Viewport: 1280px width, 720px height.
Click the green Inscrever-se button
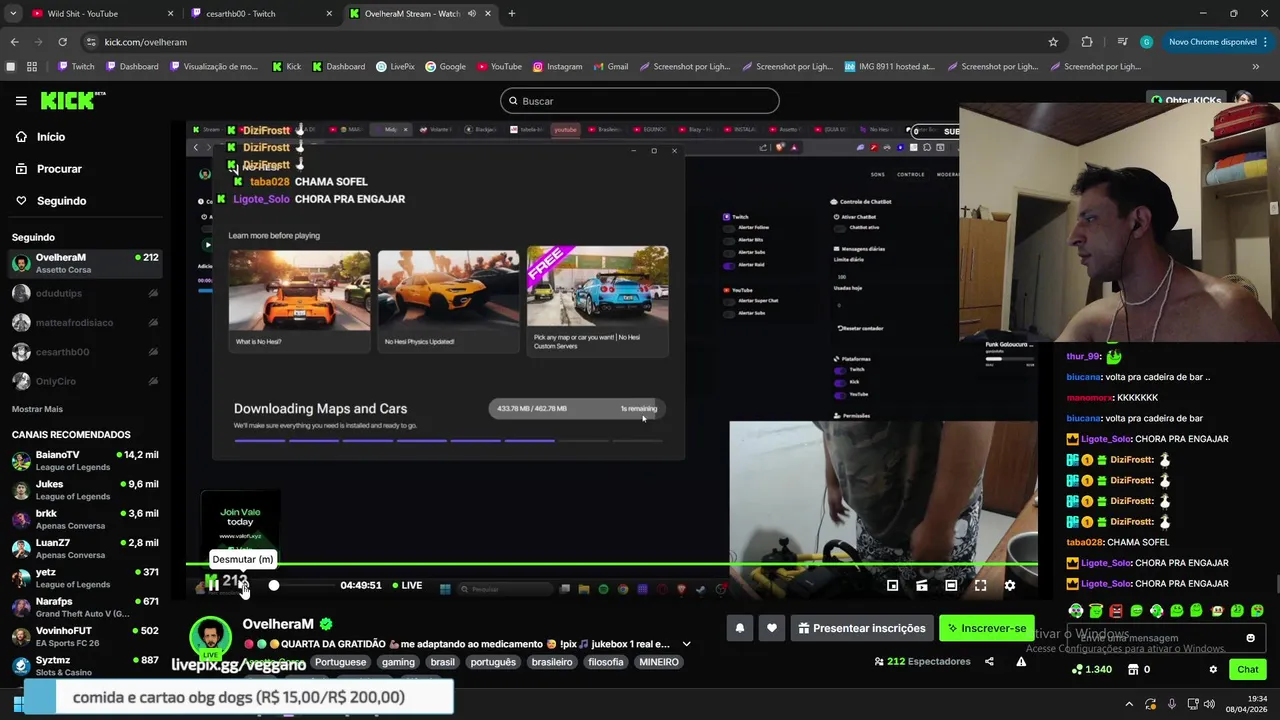point(986,628)
